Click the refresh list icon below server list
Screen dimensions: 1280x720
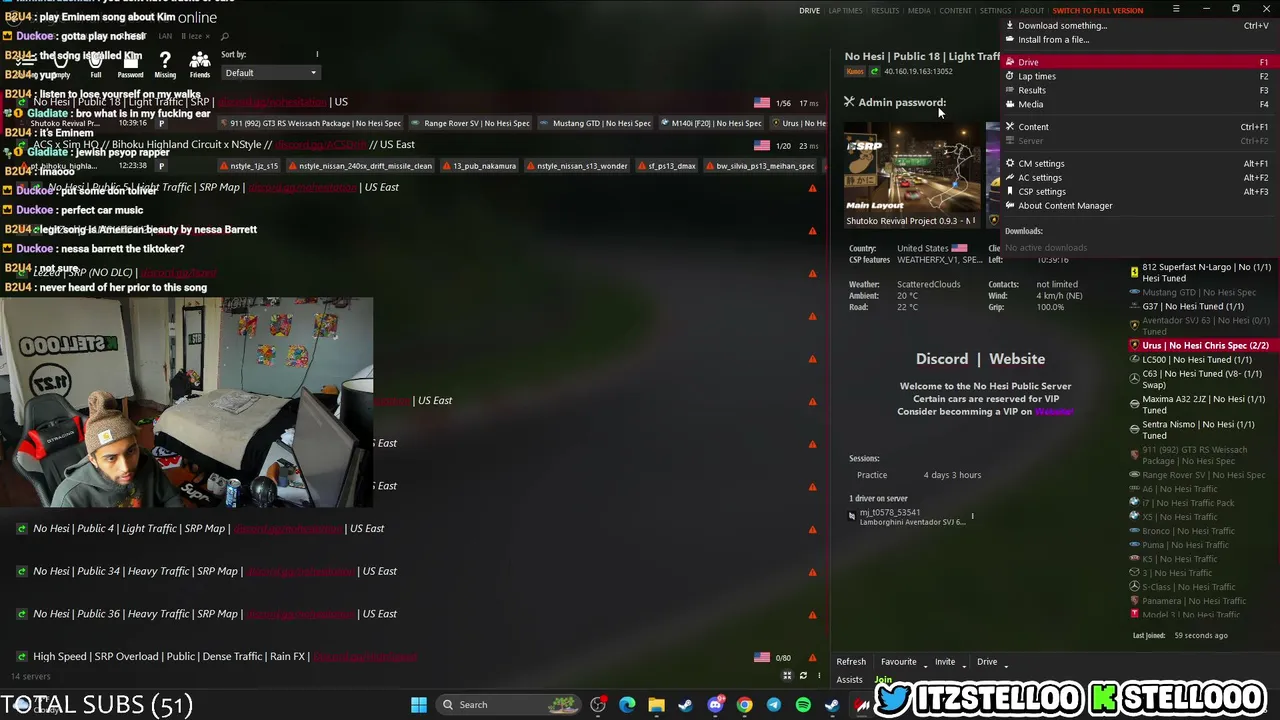tap(803, 676)
